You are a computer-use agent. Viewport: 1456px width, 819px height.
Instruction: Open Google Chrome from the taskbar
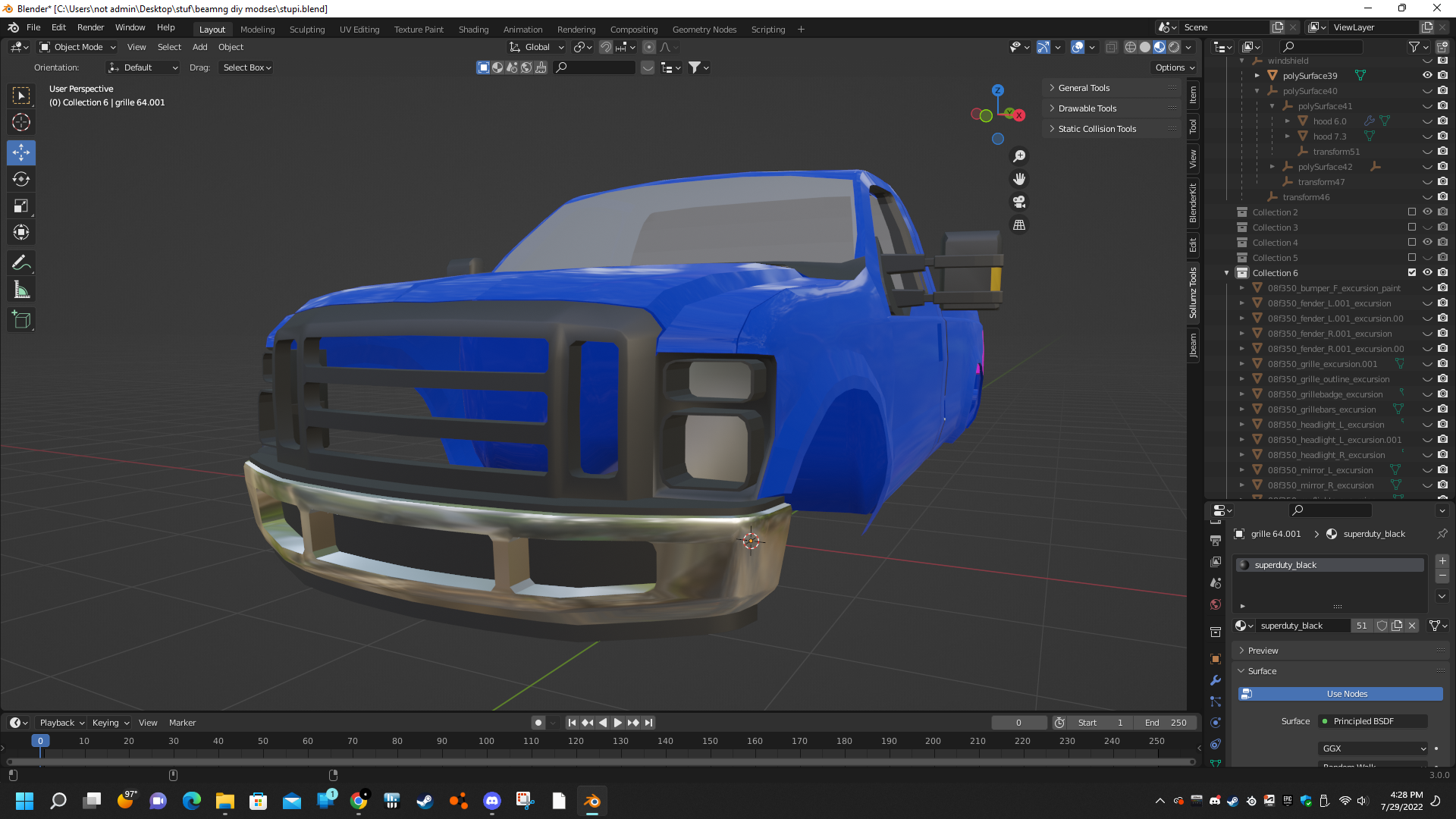pyautogui.click(x=359, y=801)
